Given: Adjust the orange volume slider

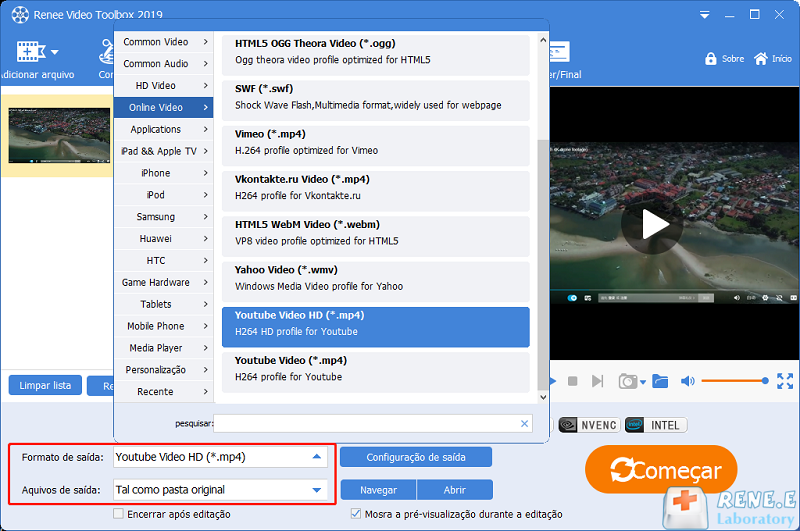Looking at the screenshot, I should (735, 381).
